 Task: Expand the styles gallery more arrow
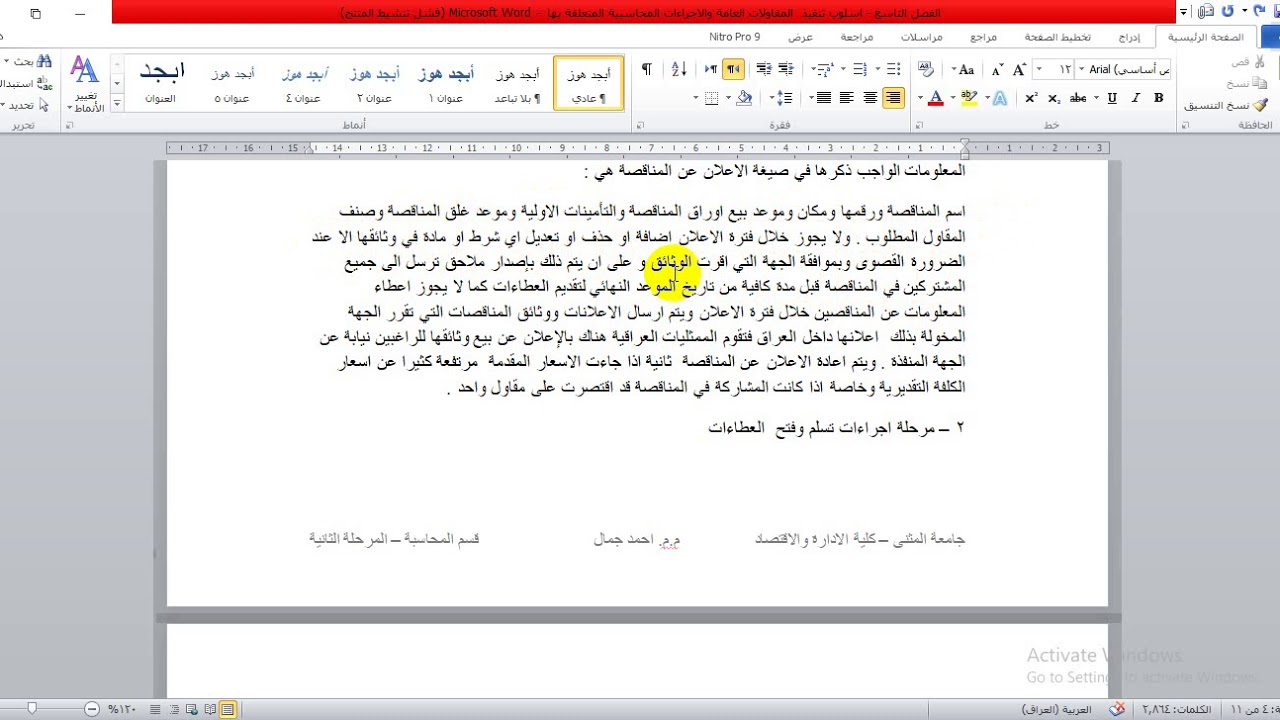[117, 103]
